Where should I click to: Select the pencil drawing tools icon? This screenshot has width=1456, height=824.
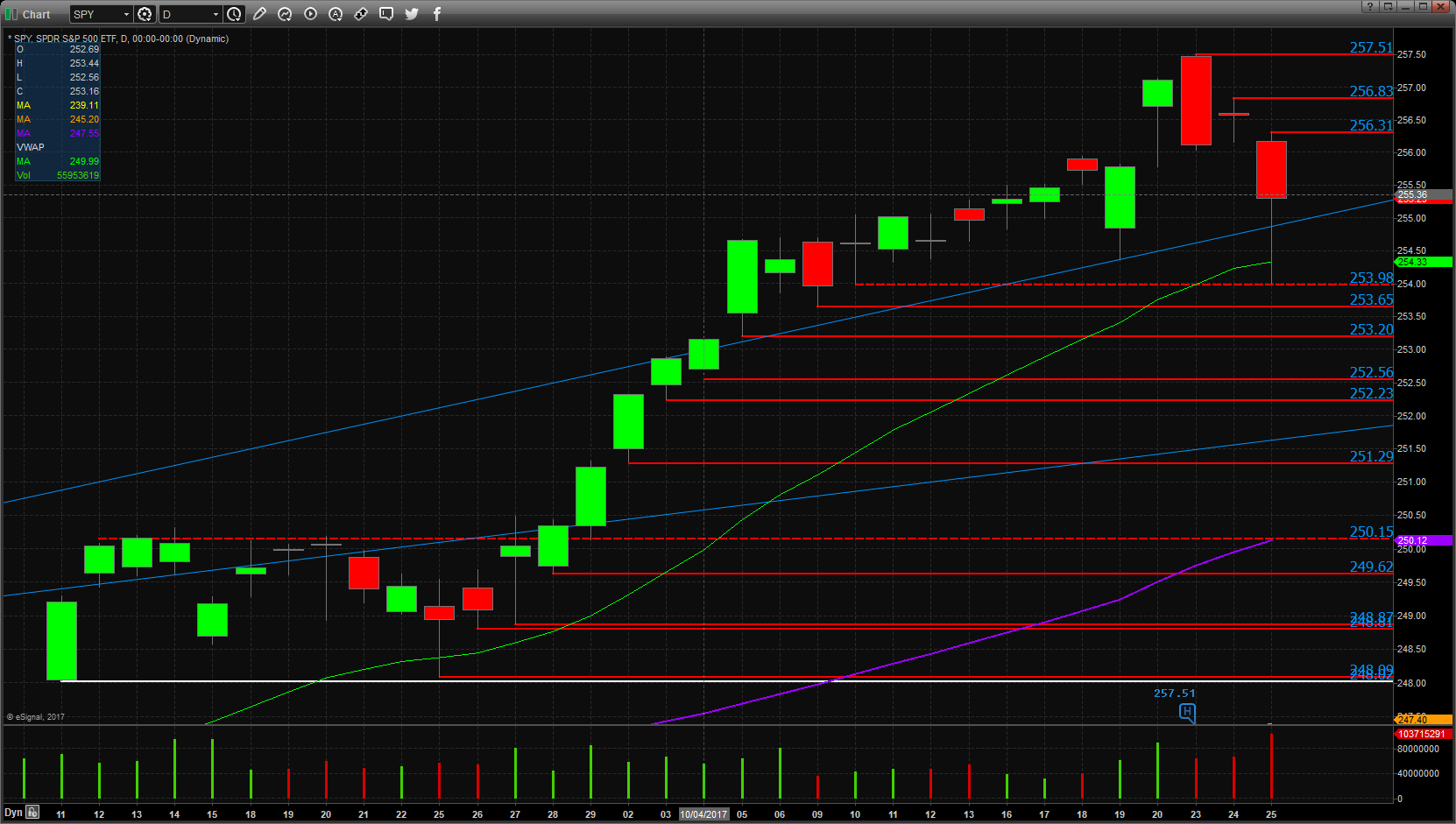coord(259,14)
